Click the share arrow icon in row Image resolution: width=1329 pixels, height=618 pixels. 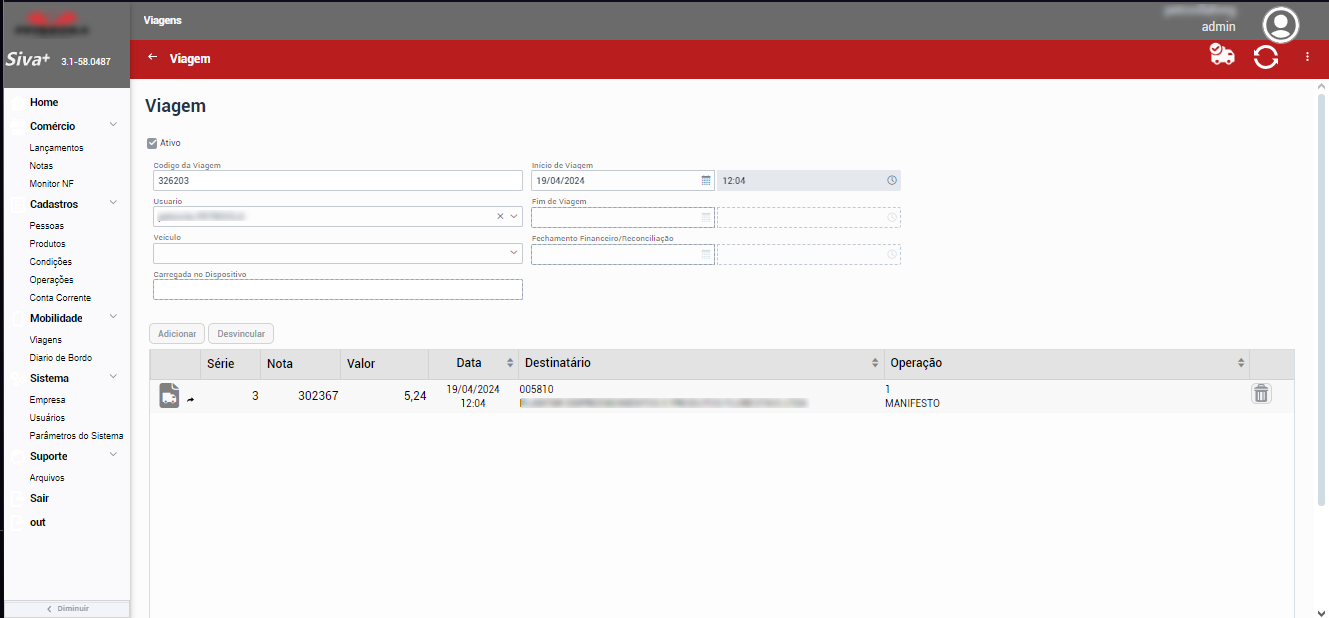tap(191, 399)
